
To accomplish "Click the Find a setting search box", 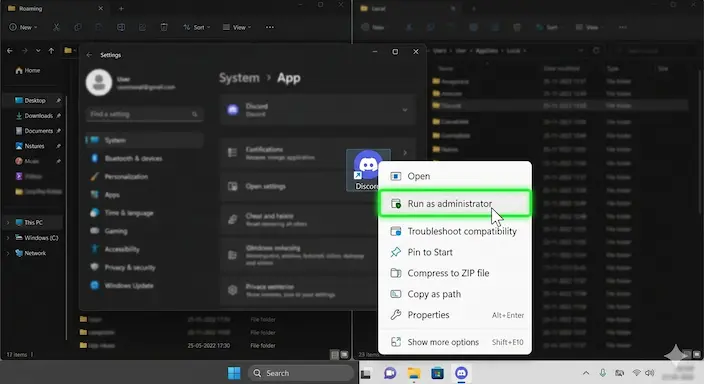I will click(144, 114).
